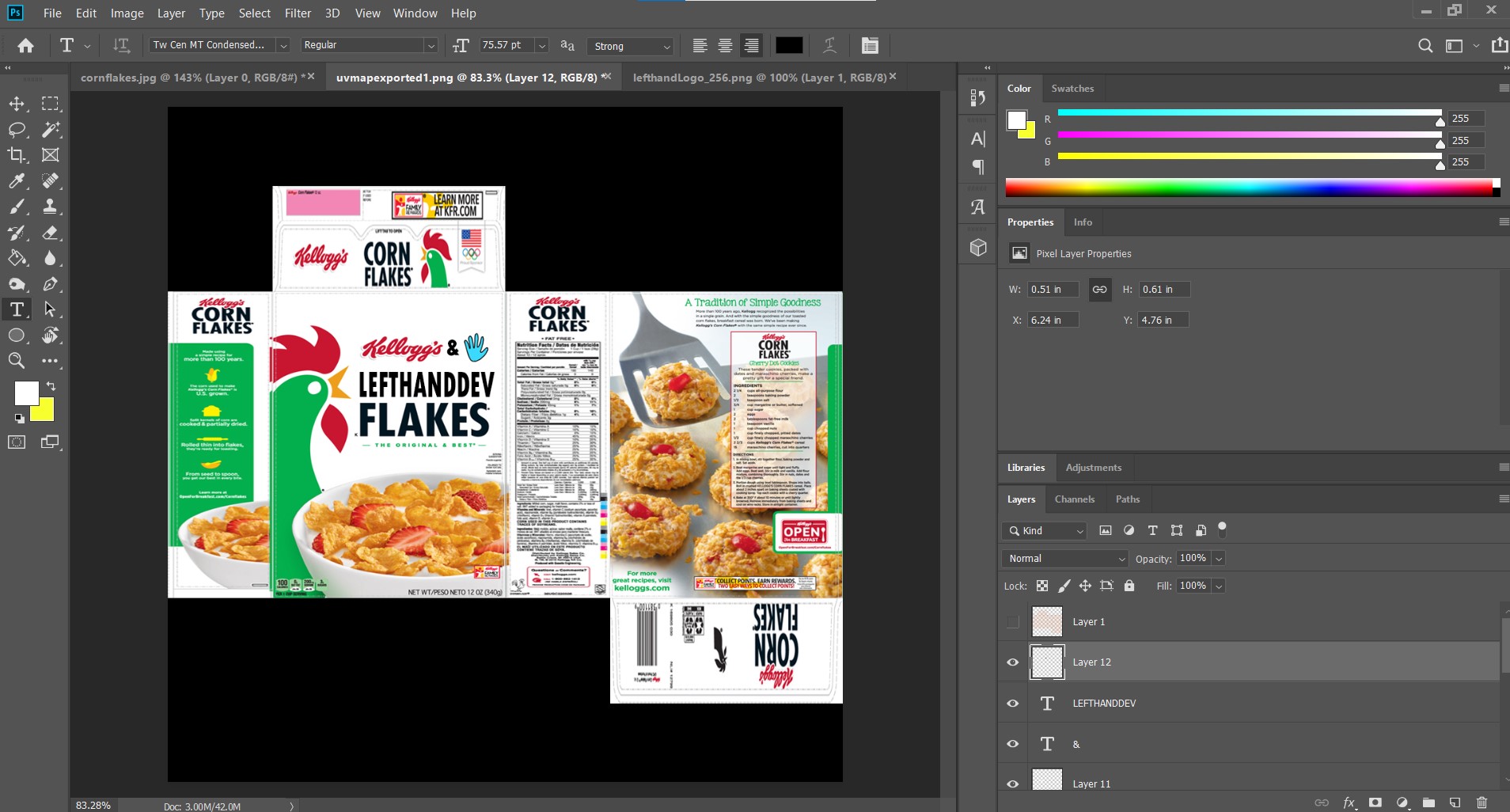Switch to lefthandLogo_256.png document tab
1510x812 pixels.
(x=760, y=78)
